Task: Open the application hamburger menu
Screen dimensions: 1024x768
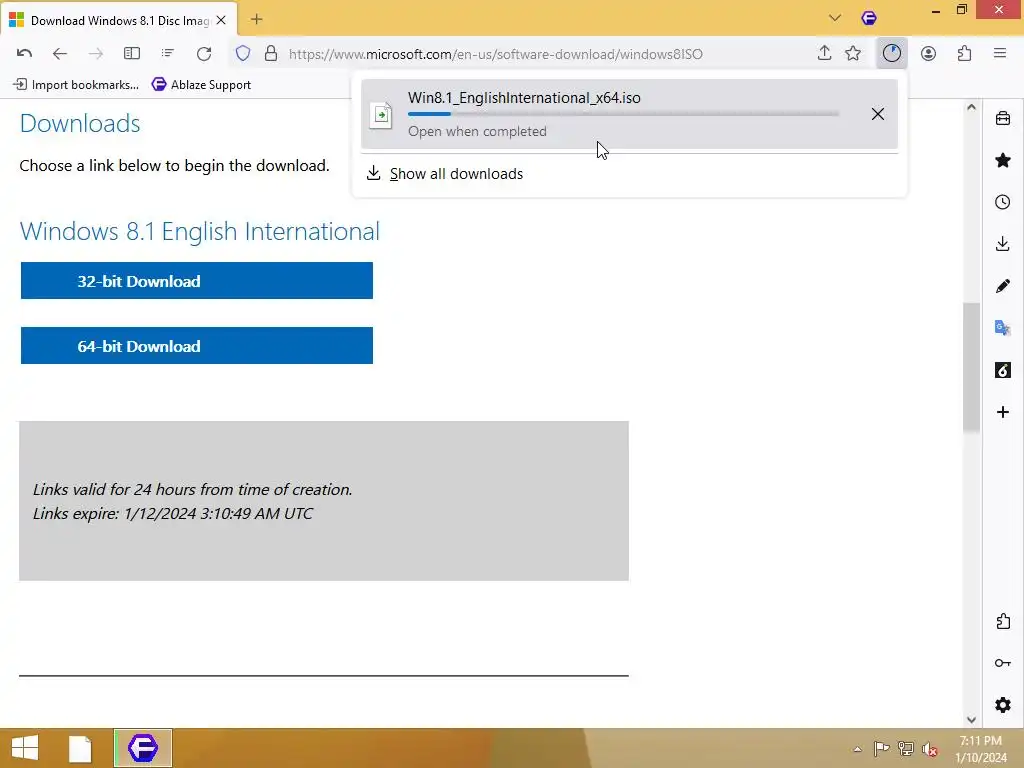Action: pos(1000,54)
